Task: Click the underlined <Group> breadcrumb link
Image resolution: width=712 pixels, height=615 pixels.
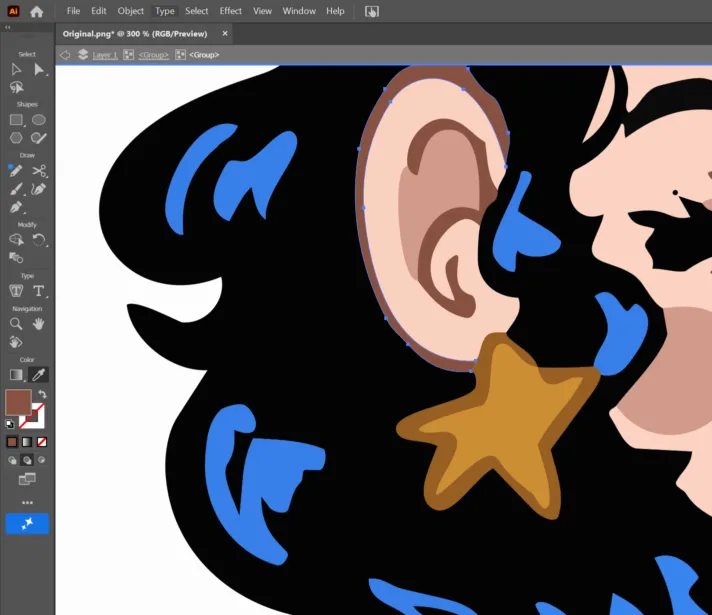Action: click(153, 55)
